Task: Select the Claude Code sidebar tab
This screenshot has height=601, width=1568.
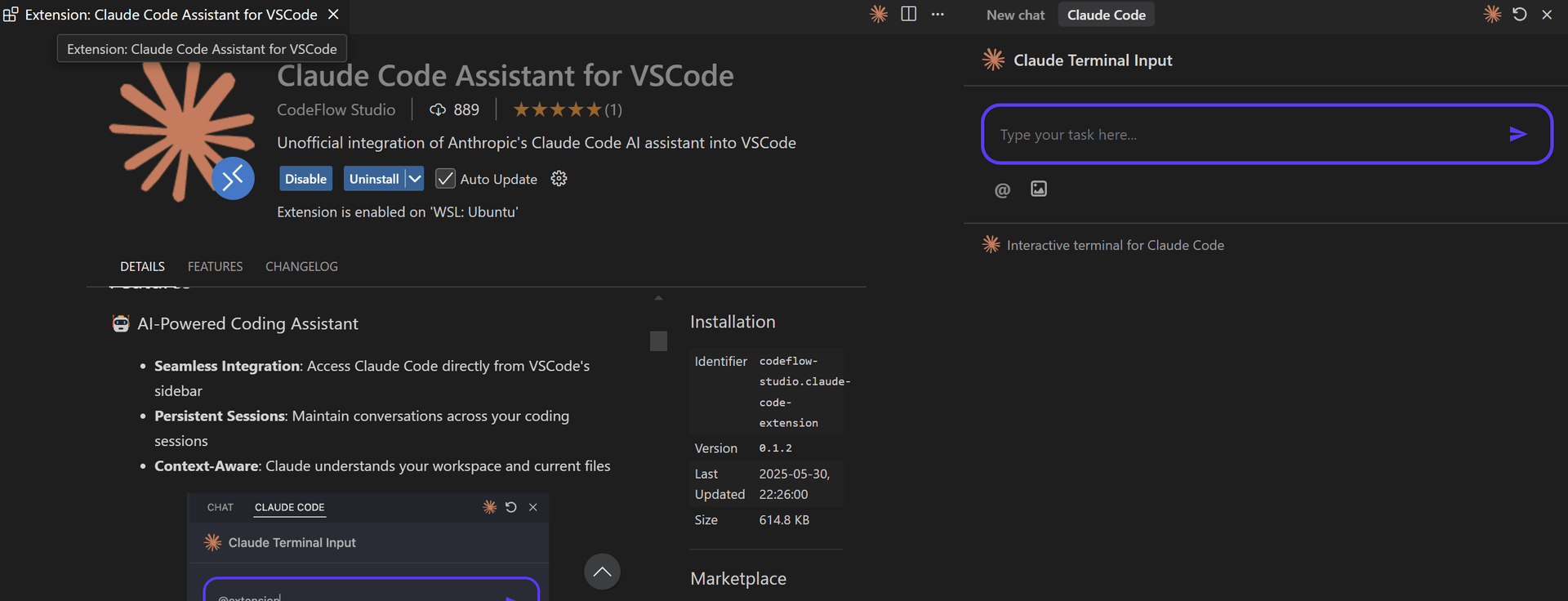Action: point(1106,15)
